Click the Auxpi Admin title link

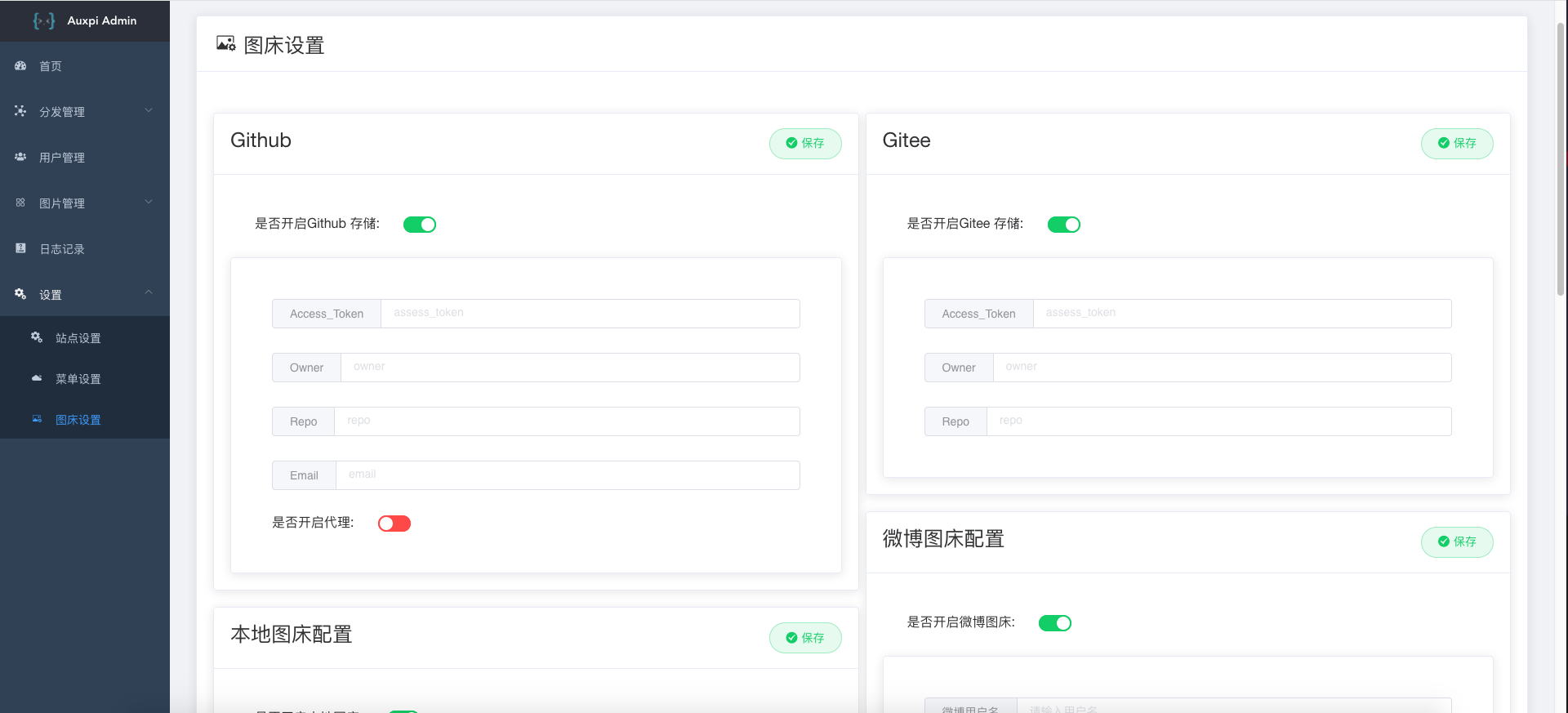102,20
